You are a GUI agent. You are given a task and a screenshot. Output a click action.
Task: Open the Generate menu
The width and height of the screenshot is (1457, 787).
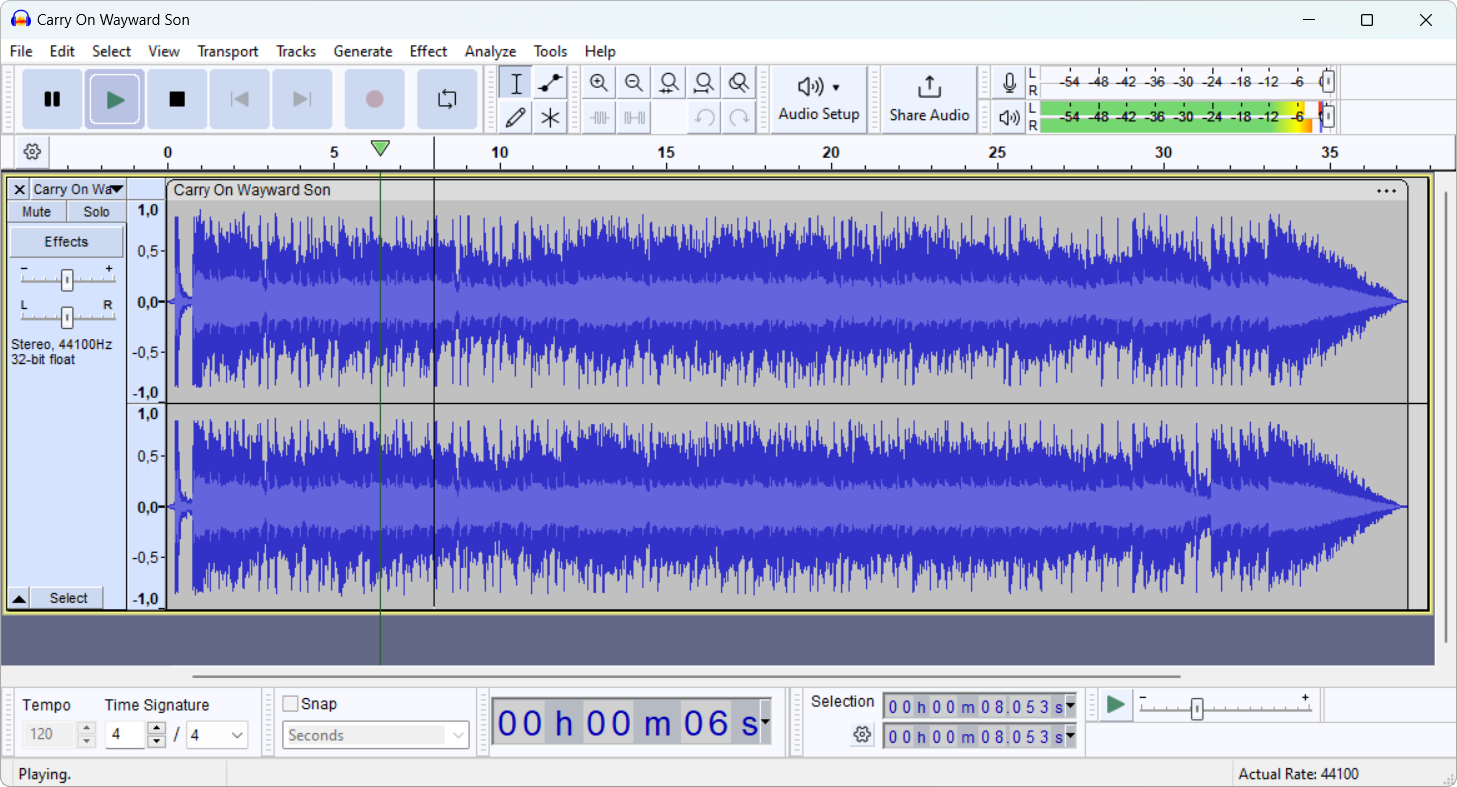pyautogui.click(x=363, y=51)
